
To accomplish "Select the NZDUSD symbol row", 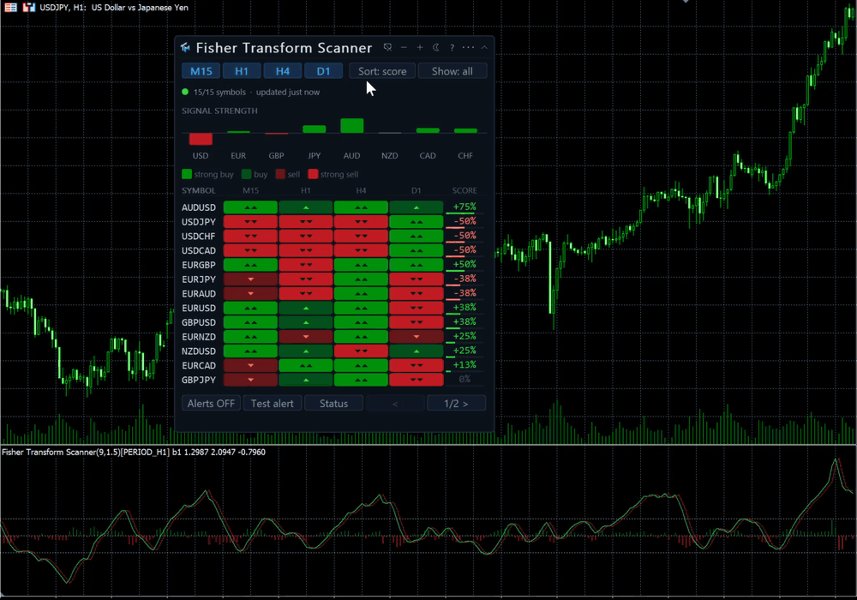I will click(x=331, y=351).
